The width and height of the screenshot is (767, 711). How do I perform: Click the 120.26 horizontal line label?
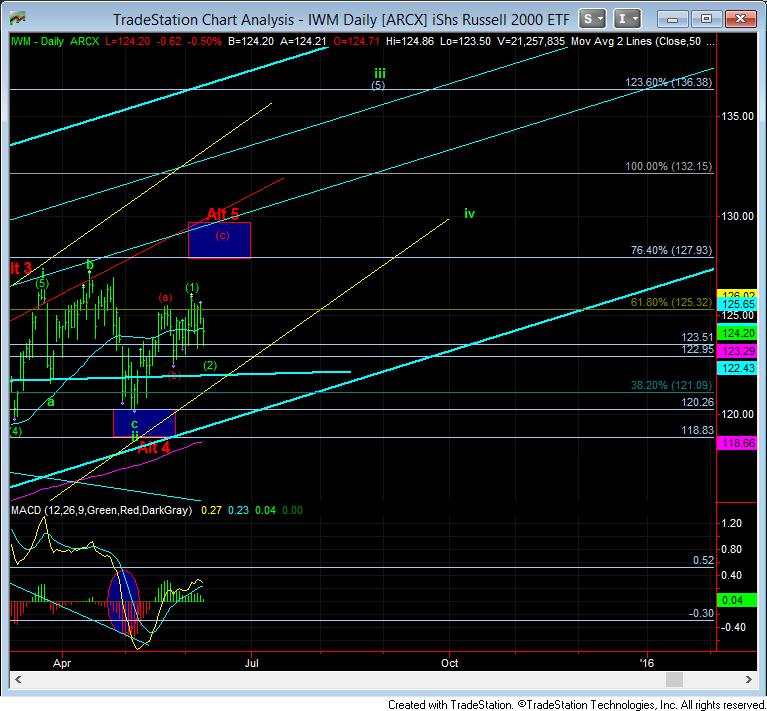[698, 402]
